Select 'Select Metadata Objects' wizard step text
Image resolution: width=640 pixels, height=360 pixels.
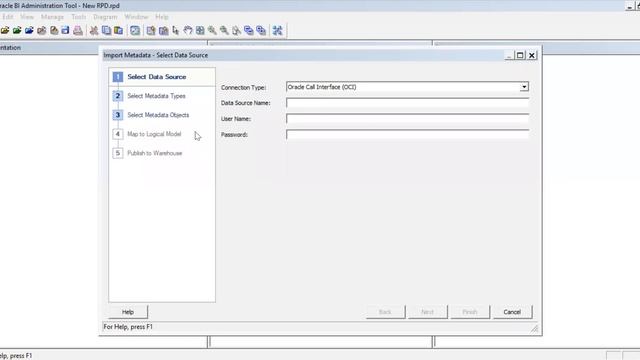click(158, 115)
